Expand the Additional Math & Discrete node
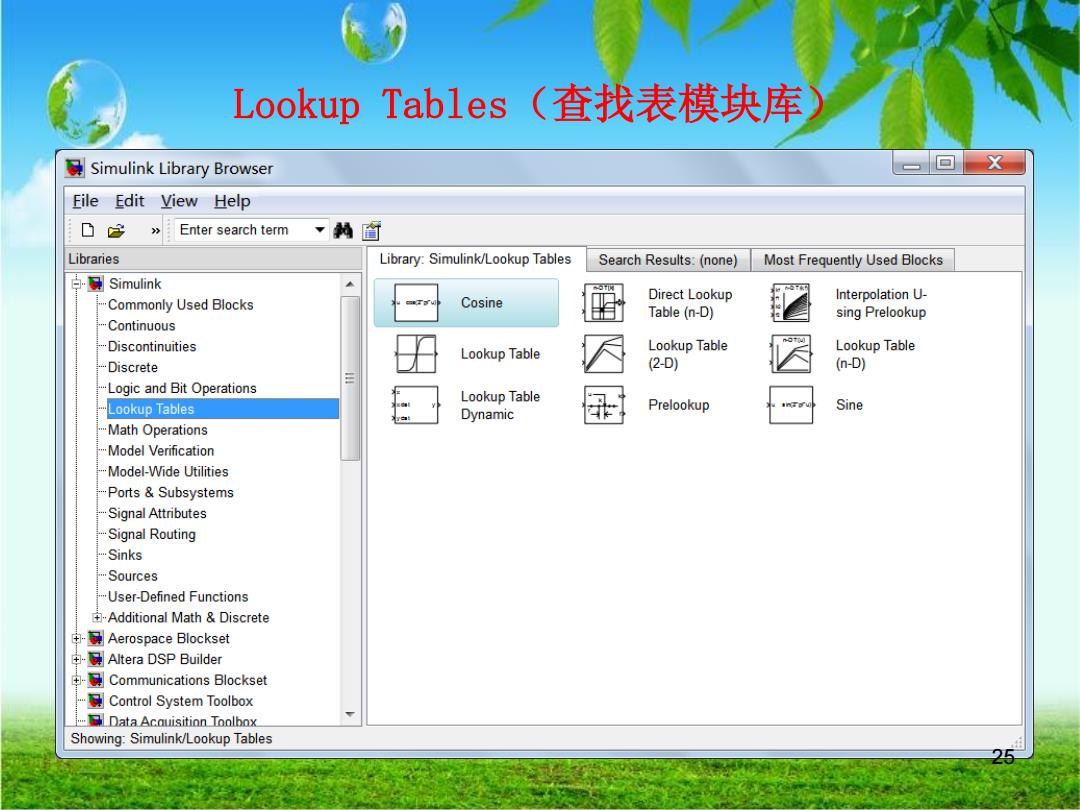 point(97,618)
